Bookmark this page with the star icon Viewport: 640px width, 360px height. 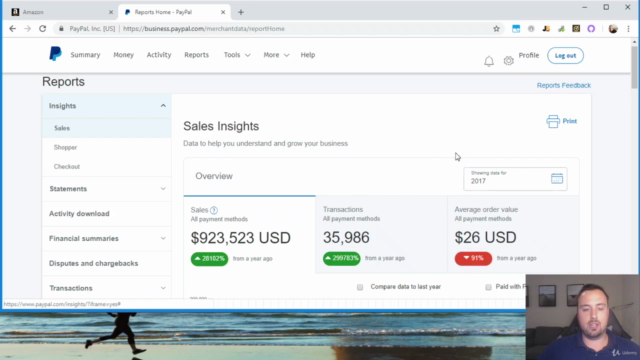click(496, 29)
